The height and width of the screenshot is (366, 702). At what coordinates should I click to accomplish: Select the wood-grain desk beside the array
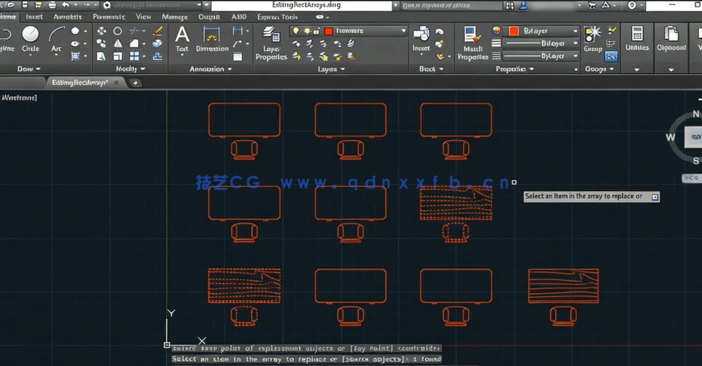563,286
